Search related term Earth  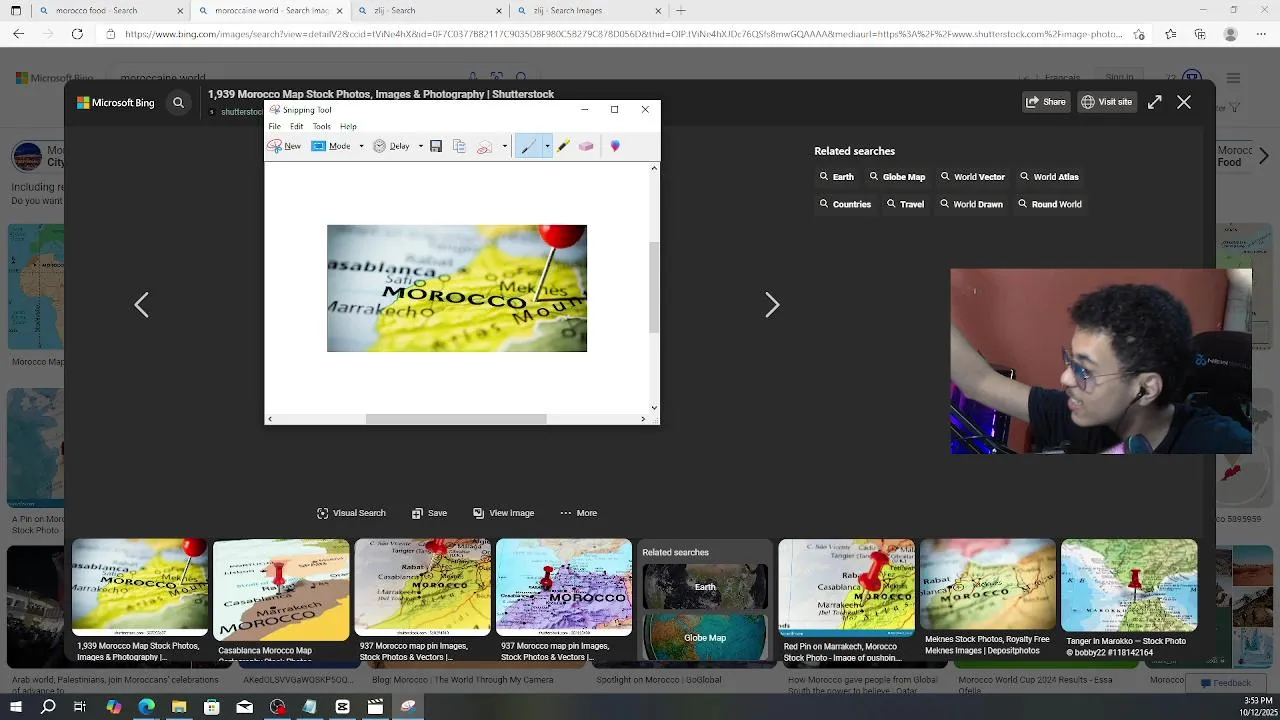coord(837,177)
